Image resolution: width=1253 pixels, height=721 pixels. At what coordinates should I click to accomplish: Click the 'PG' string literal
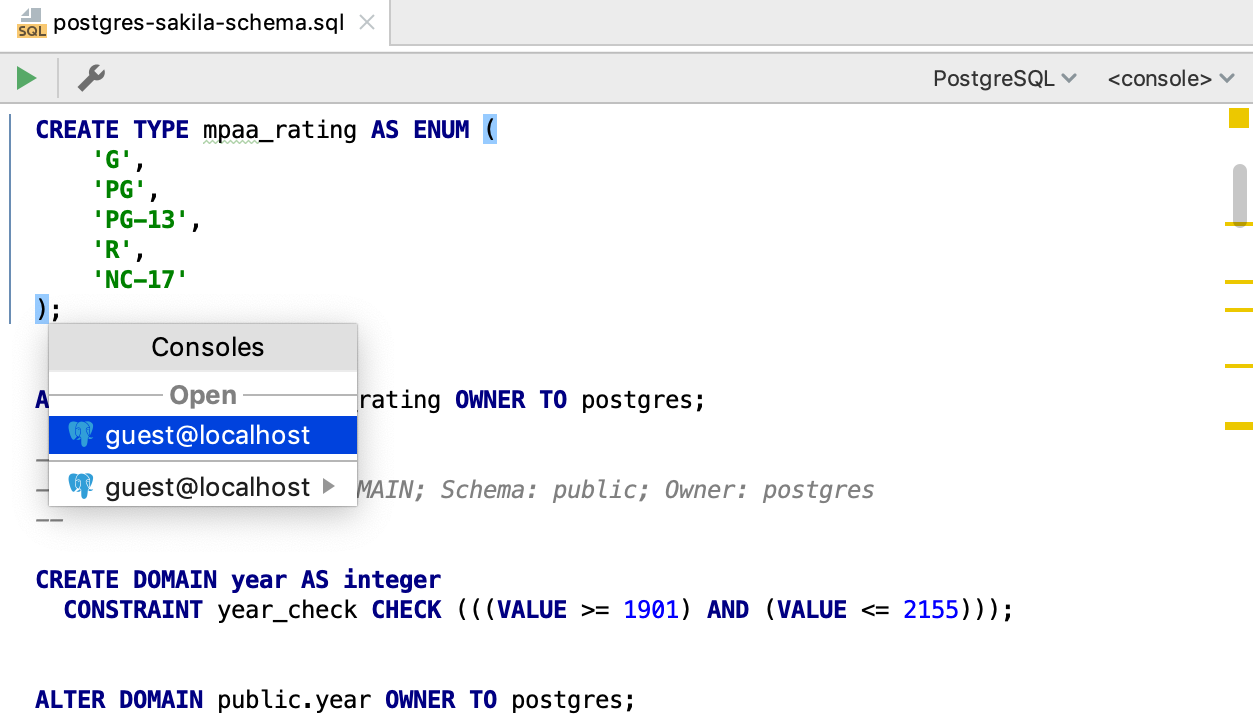click(119, 190)
